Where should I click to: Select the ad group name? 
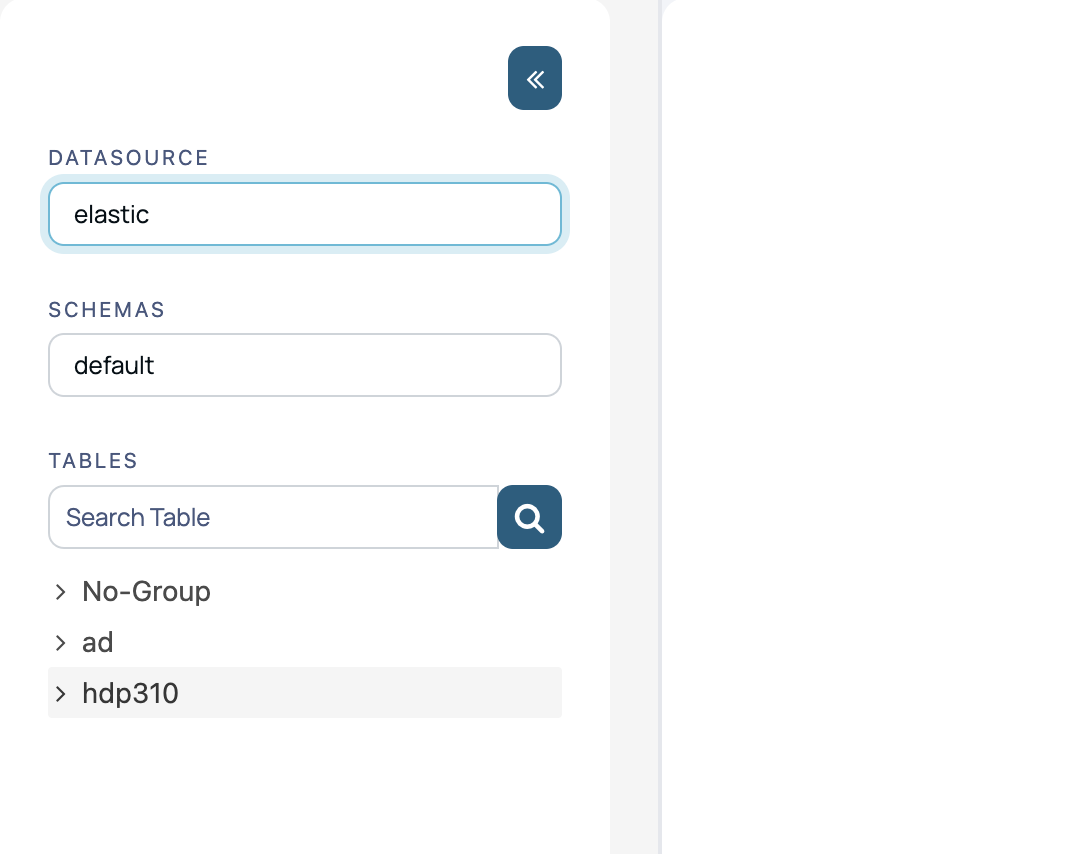point(97,643)
